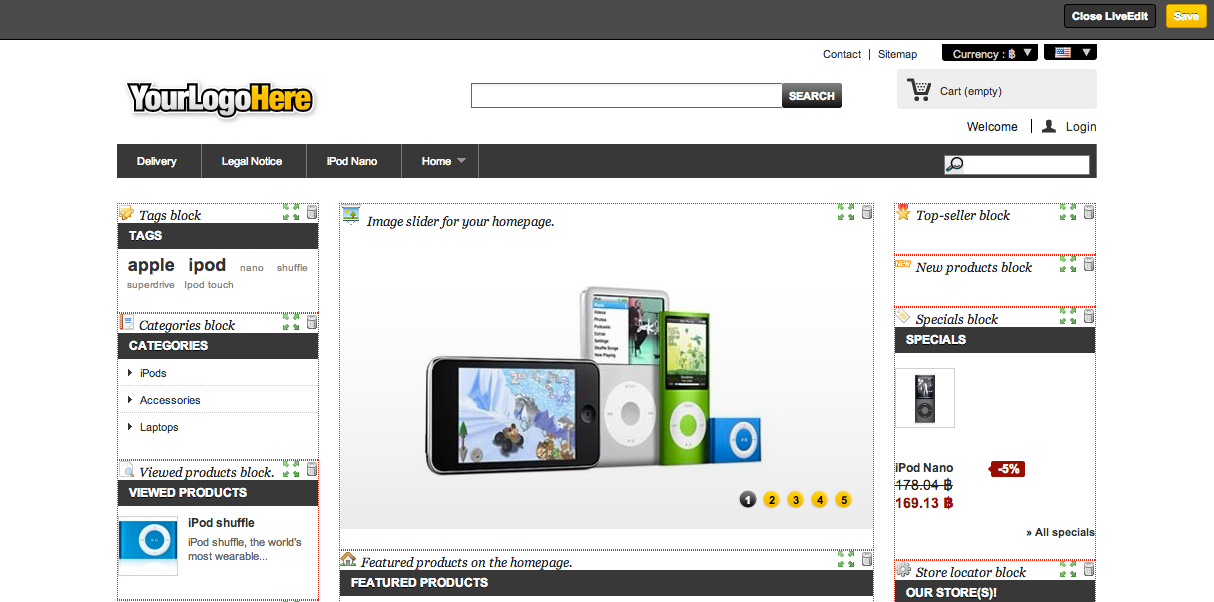The image size is (1214, 602).
Task: Open the Legal Notice menu item
Action: click(x=252, y=161)
